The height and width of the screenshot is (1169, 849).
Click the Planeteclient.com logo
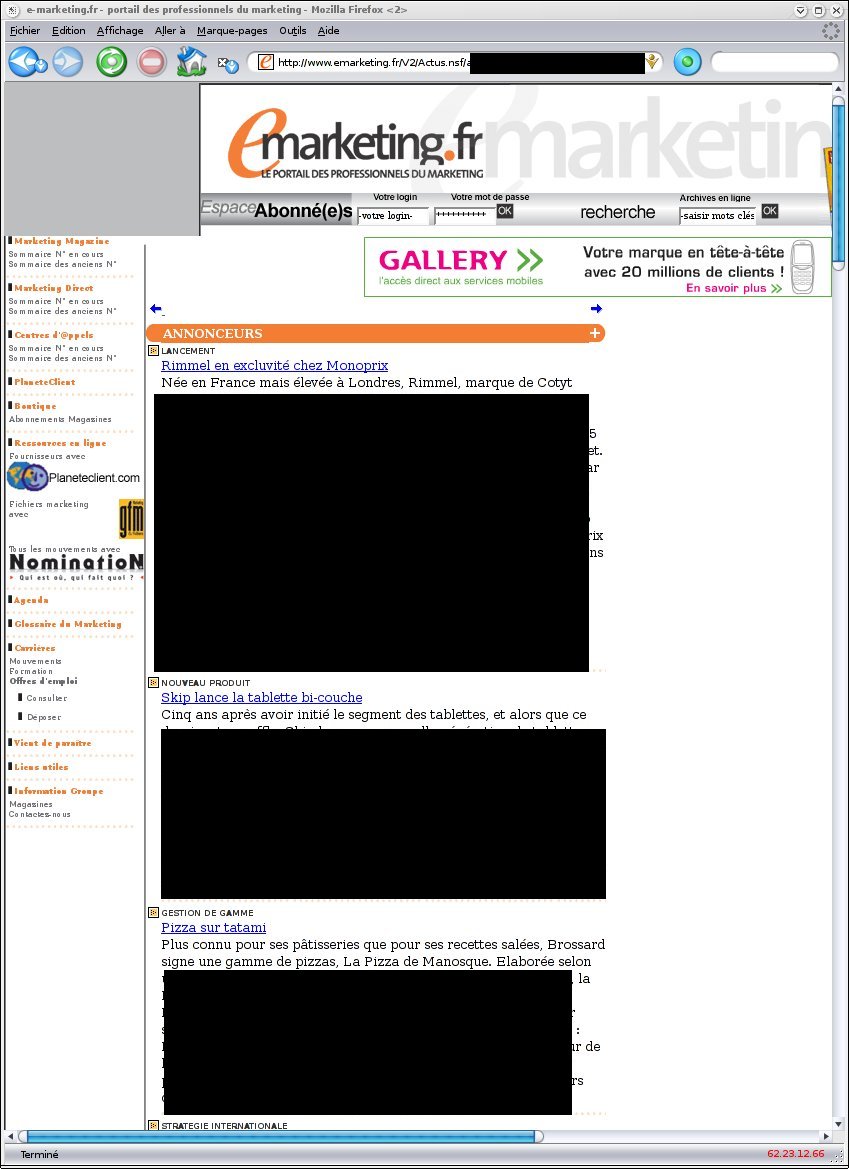pos(74,477)
